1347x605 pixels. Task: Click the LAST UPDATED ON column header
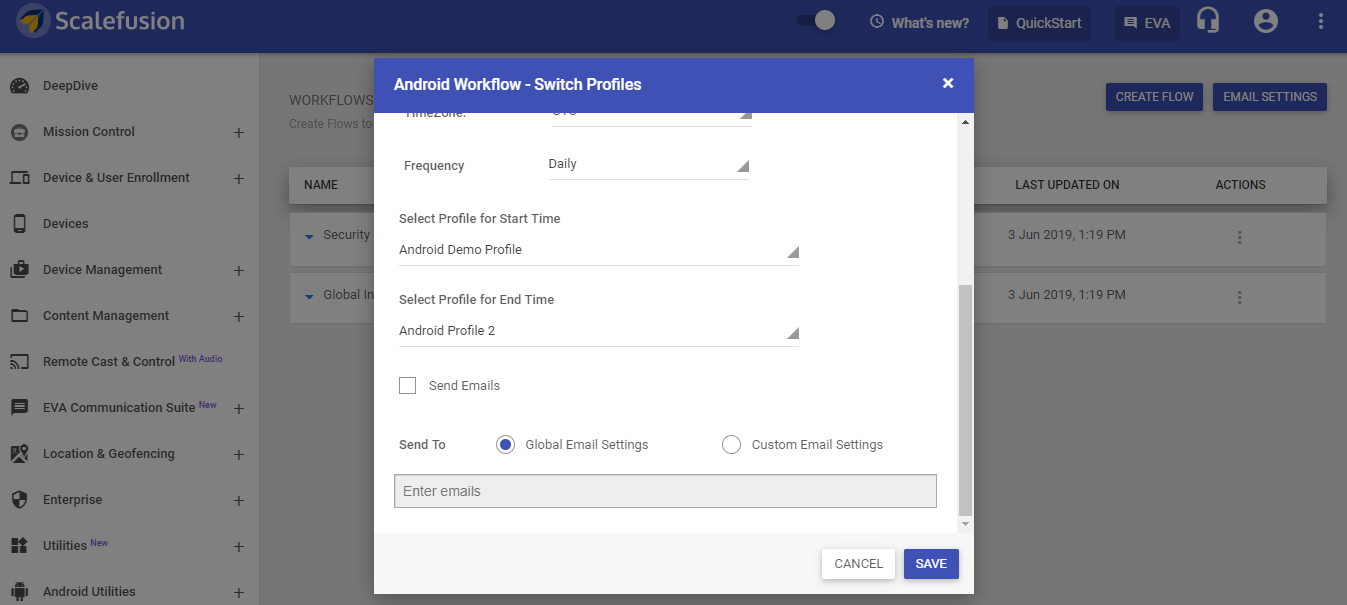(1067, 185)
